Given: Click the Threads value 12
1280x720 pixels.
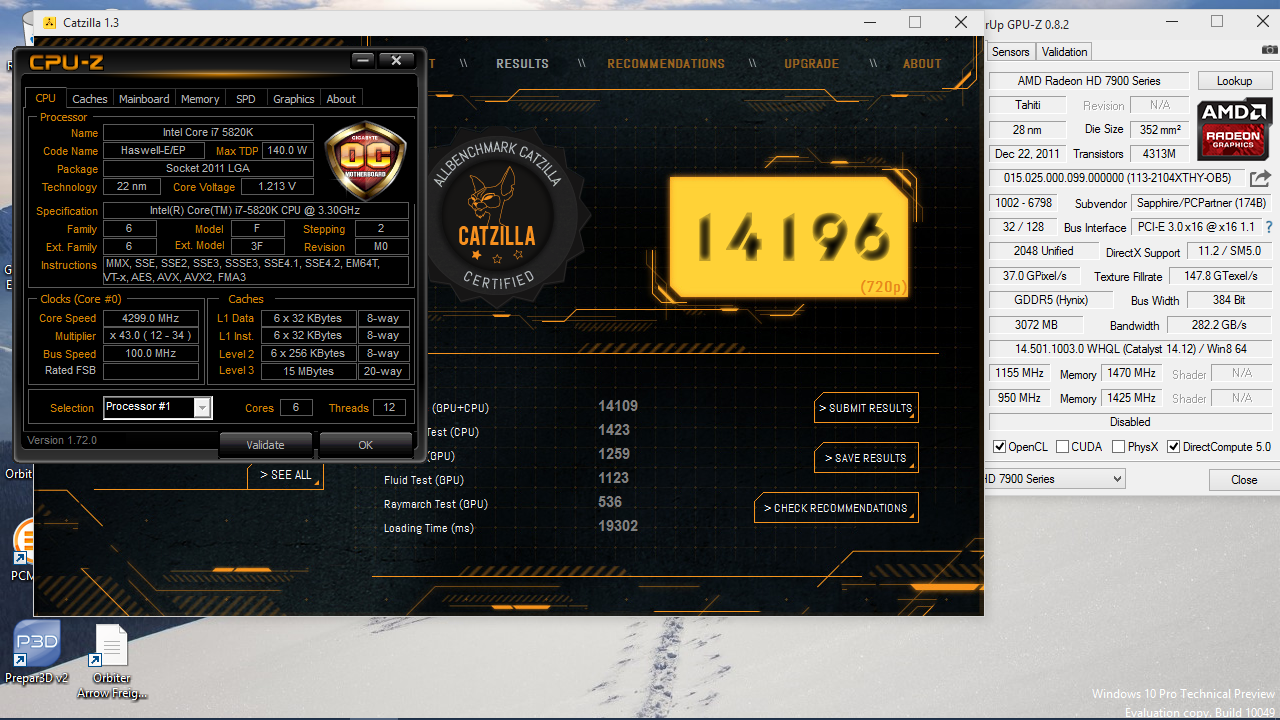Looking at the screenshot, I should [x=388, y=408].
